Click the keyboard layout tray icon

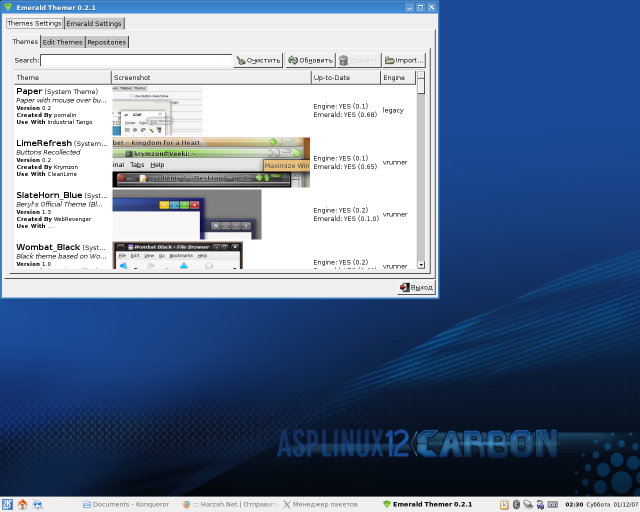553,504
